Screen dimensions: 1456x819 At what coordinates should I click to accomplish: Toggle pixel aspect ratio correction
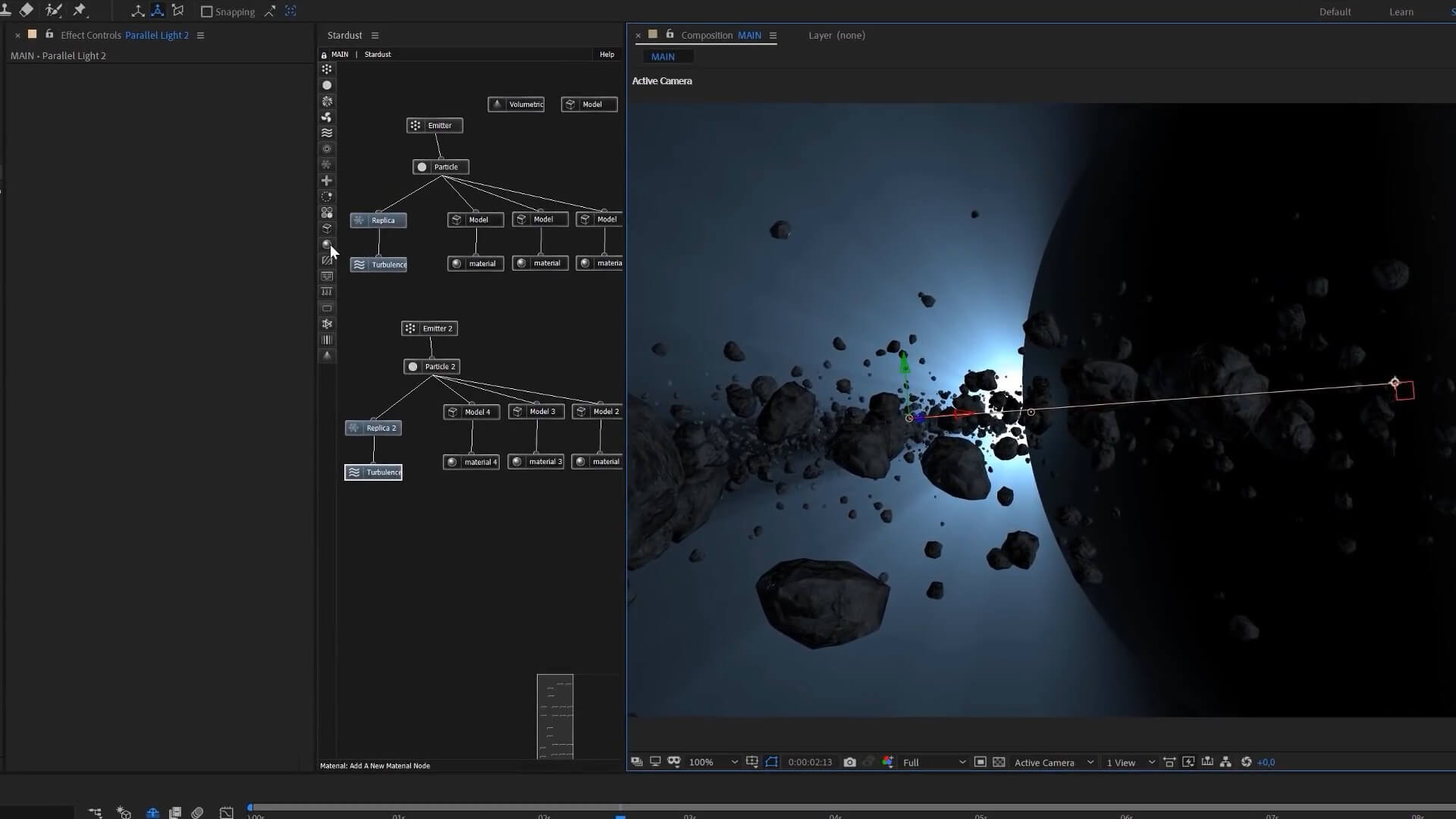(x=1169, y=762)
